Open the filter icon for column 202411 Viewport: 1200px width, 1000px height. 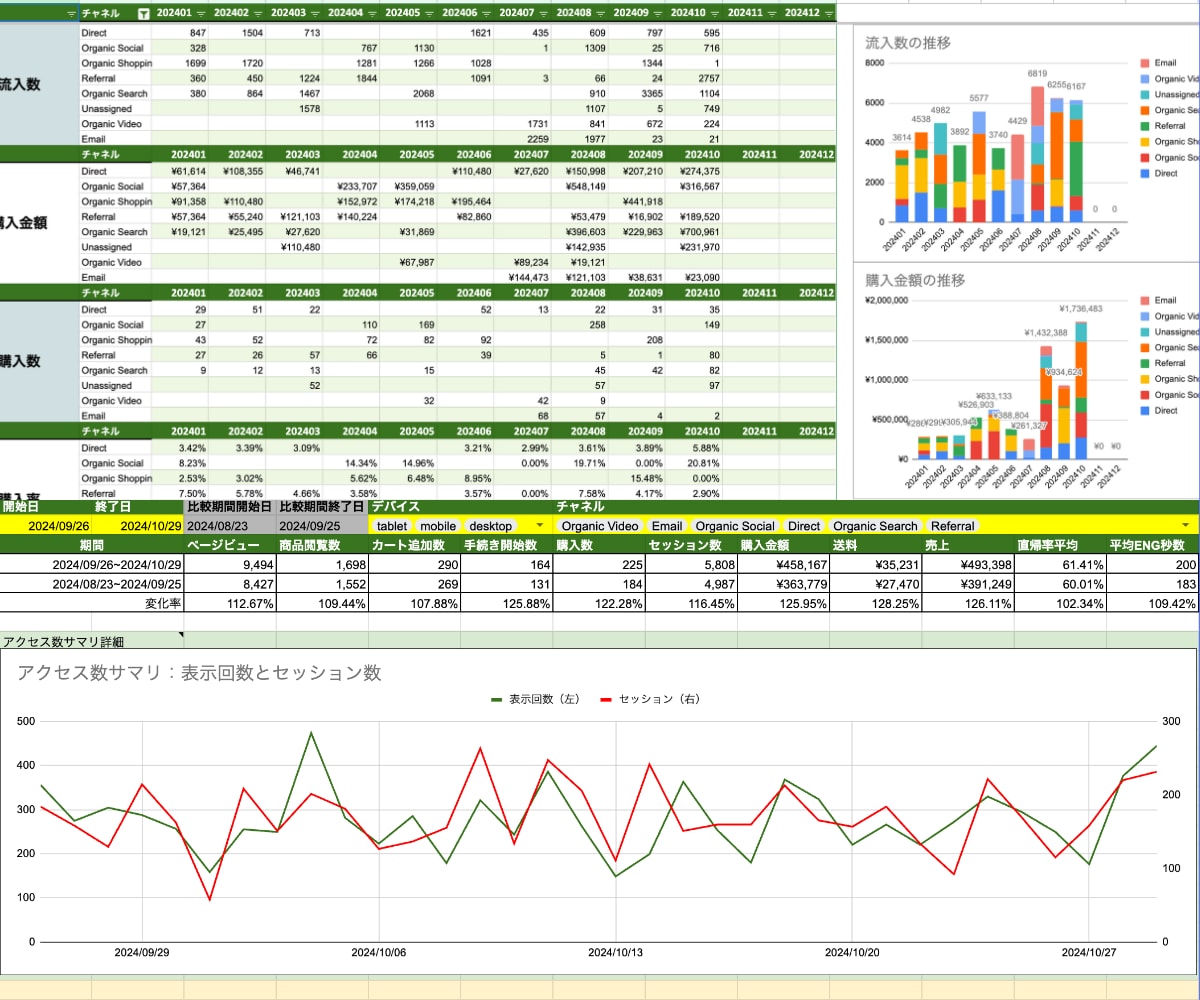772,14
